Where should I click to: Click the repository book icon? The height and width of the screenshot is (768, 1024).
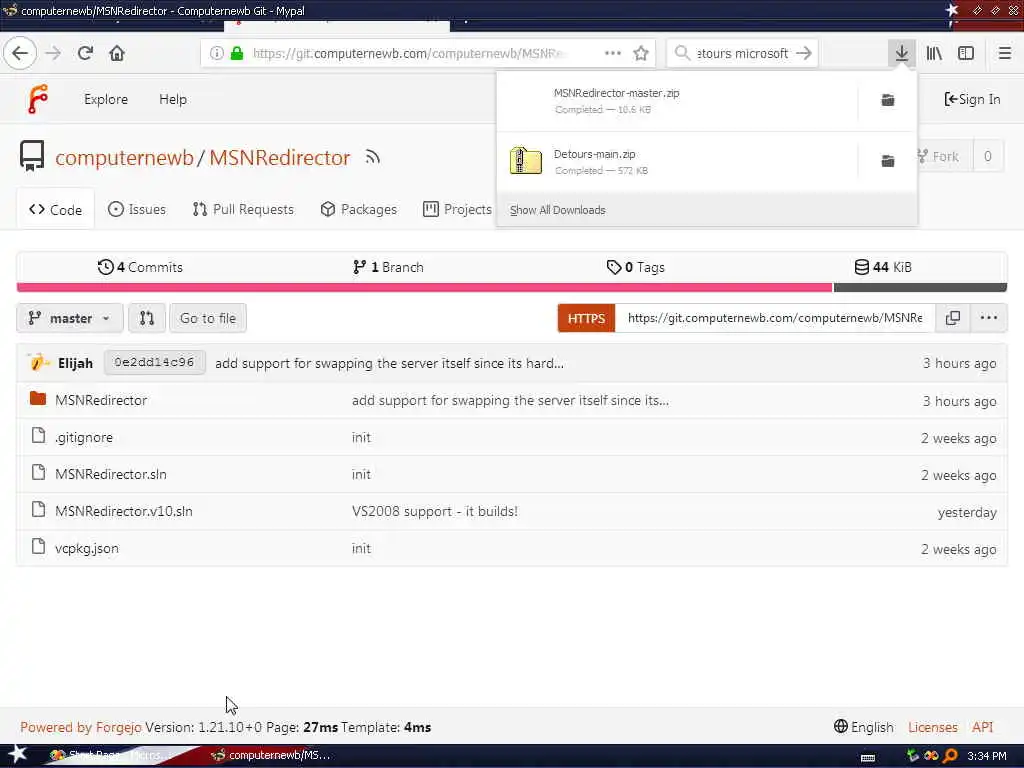(x=31, y=156)
